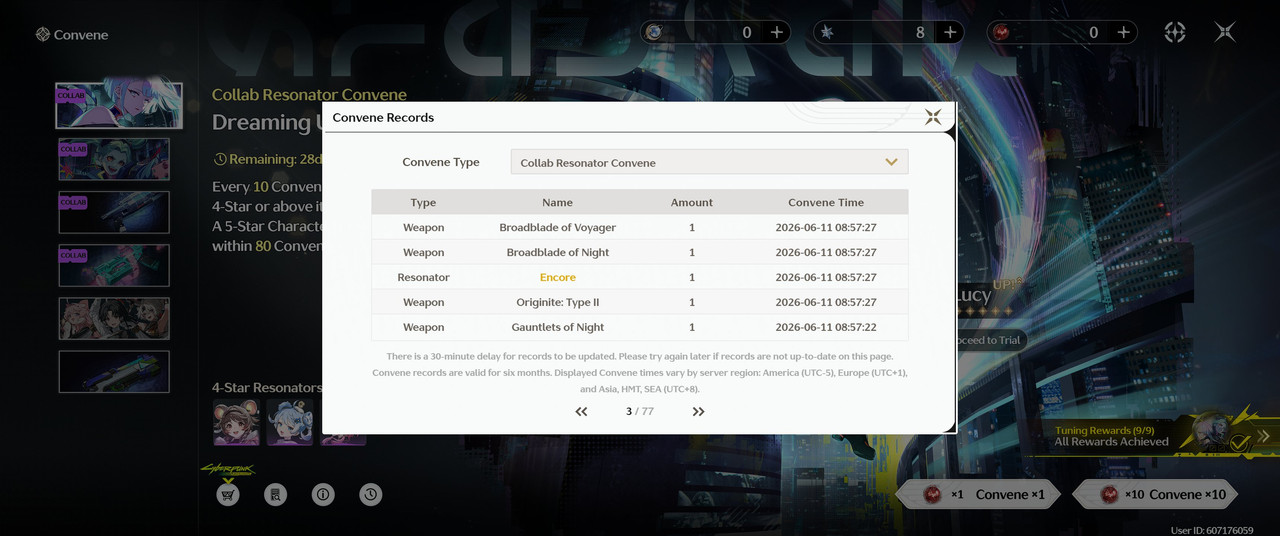Click the red tide currency icon in top bar
Screen dimensions: 1280x536
coord(1001,32)
